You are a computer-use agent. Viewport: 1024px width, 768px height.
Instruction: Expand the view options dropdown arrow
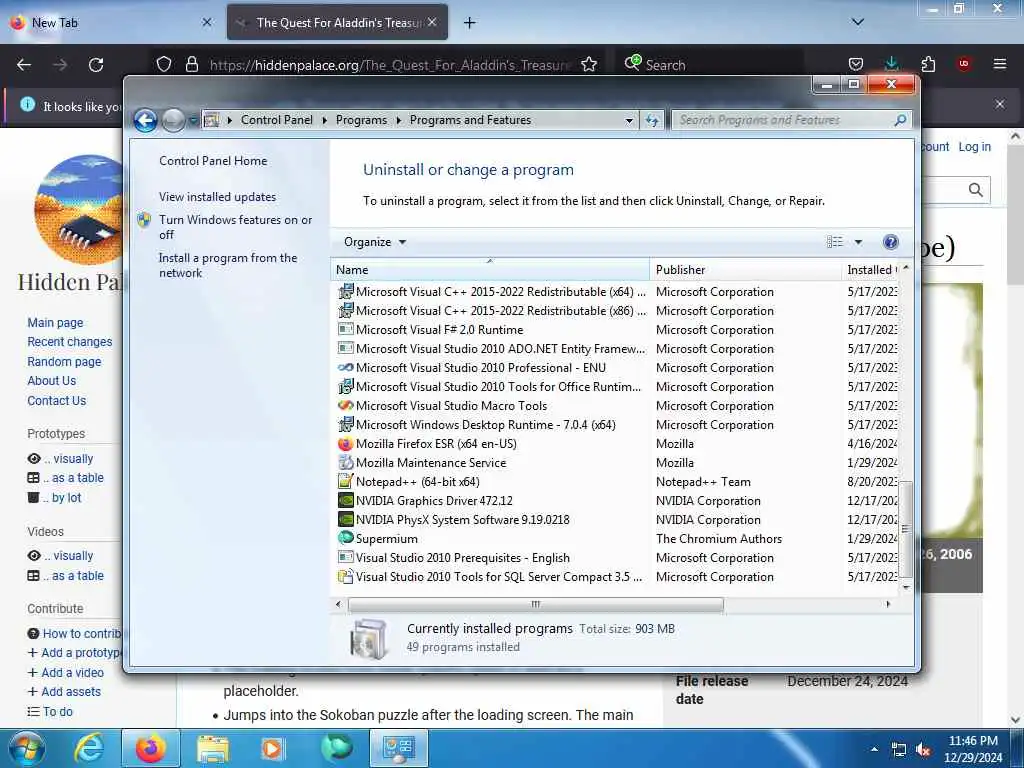(859, 242)
